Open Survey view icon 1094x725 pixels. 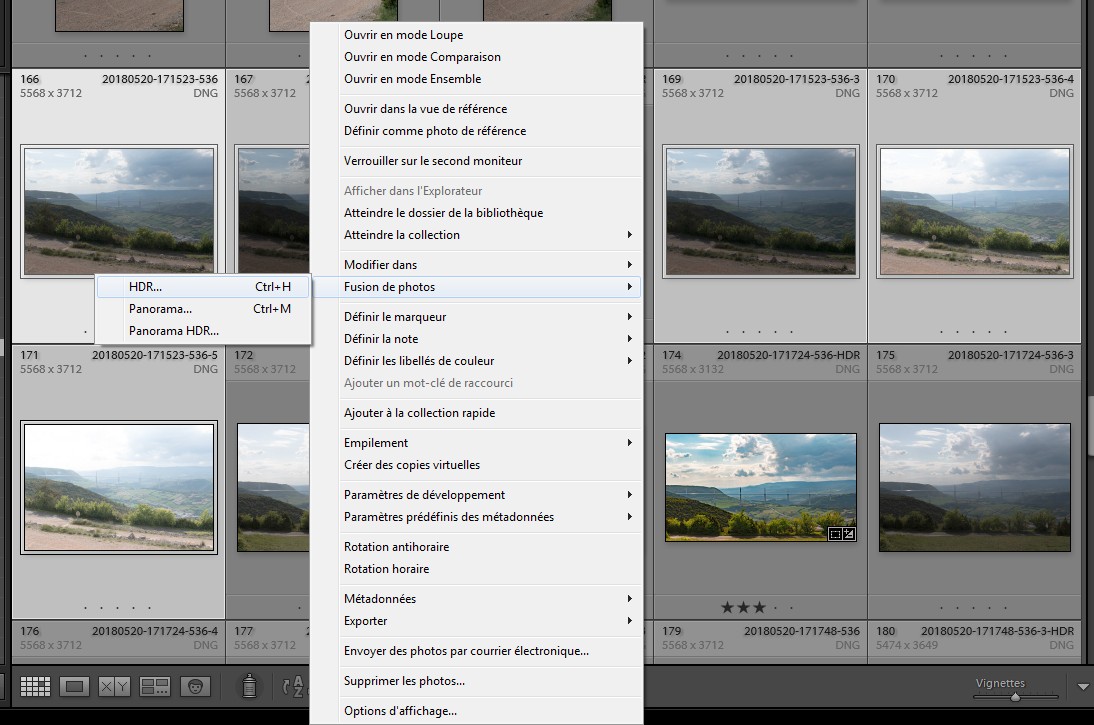[155, 687]
